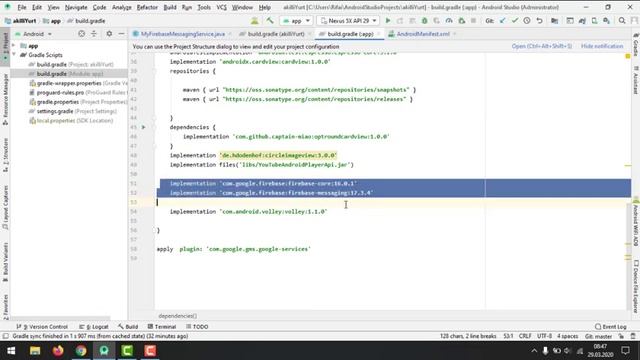Run the app with the green play button
Screen dimensions: 640x360
pyautogui.click(x=388, y=21)
